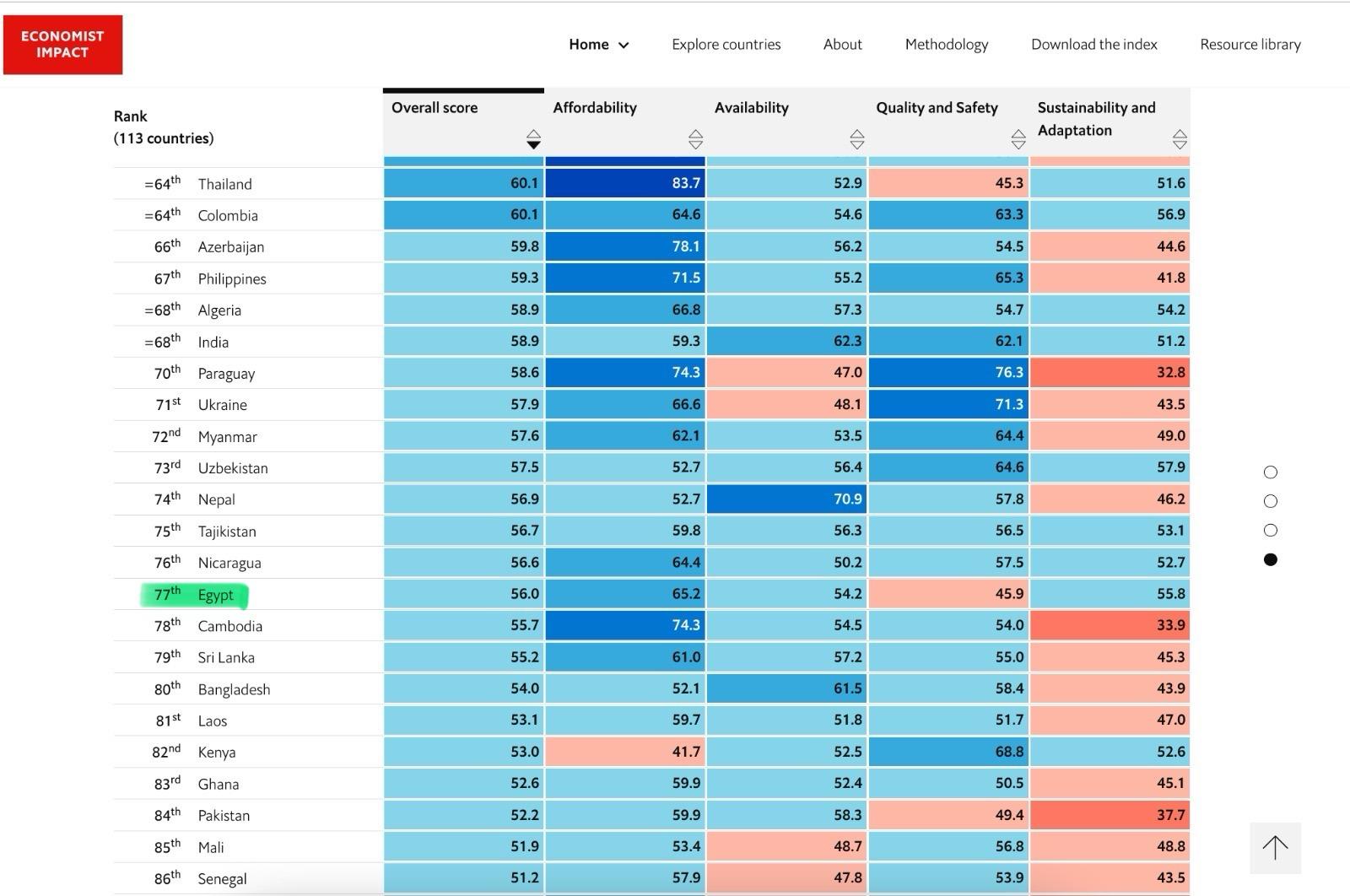
Task: Select the first page section dot
Action: coord(1271,472)
